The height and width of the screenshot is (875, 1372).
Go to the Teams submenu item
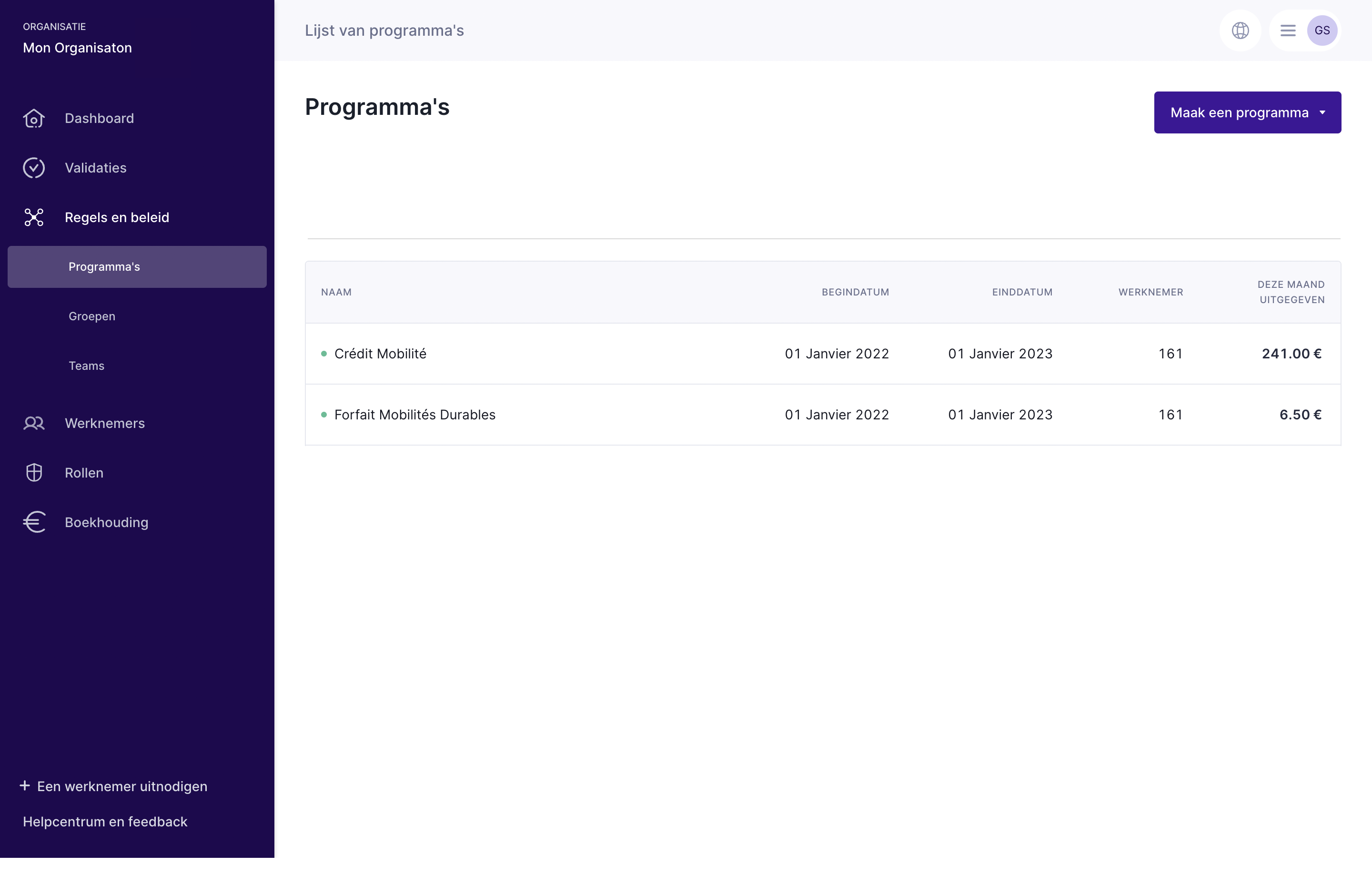87,366
